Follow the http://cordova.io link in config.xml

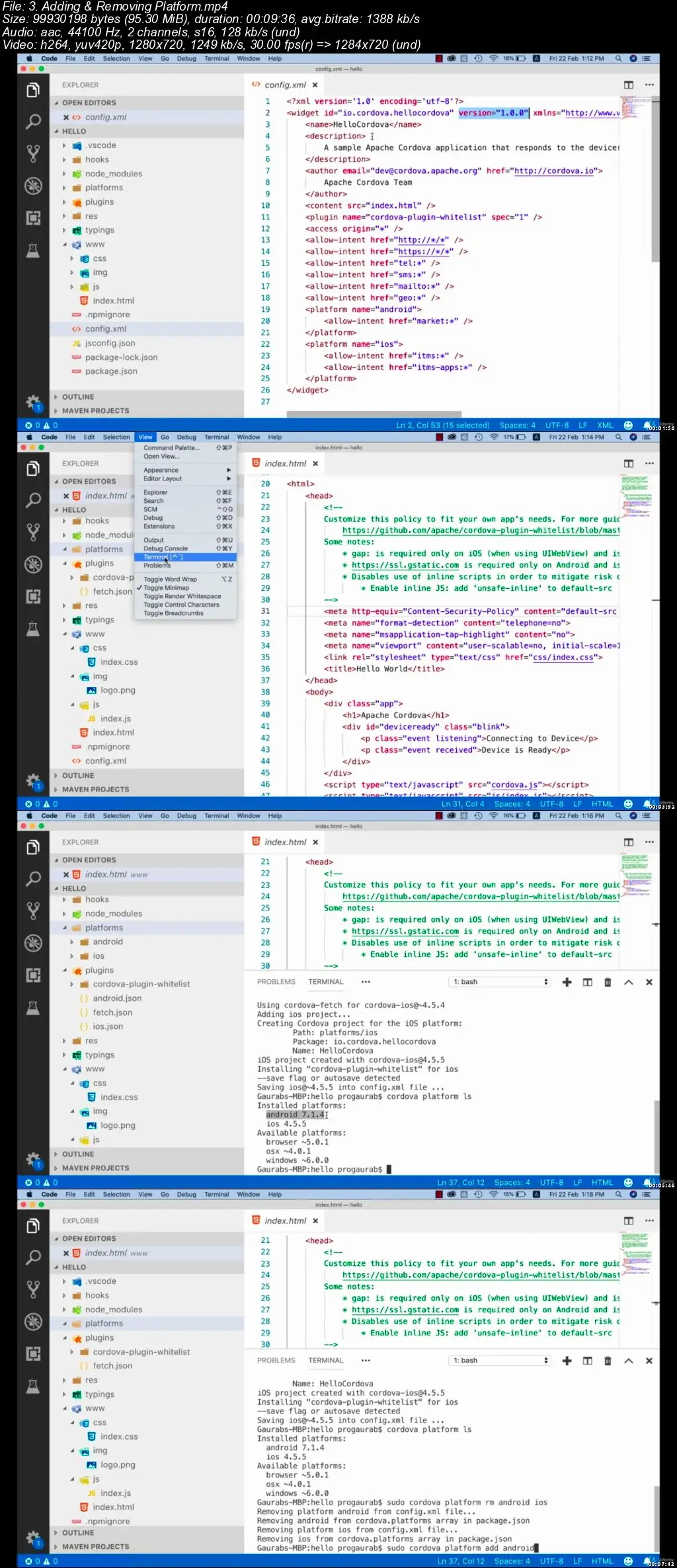(x=553, y=171)
